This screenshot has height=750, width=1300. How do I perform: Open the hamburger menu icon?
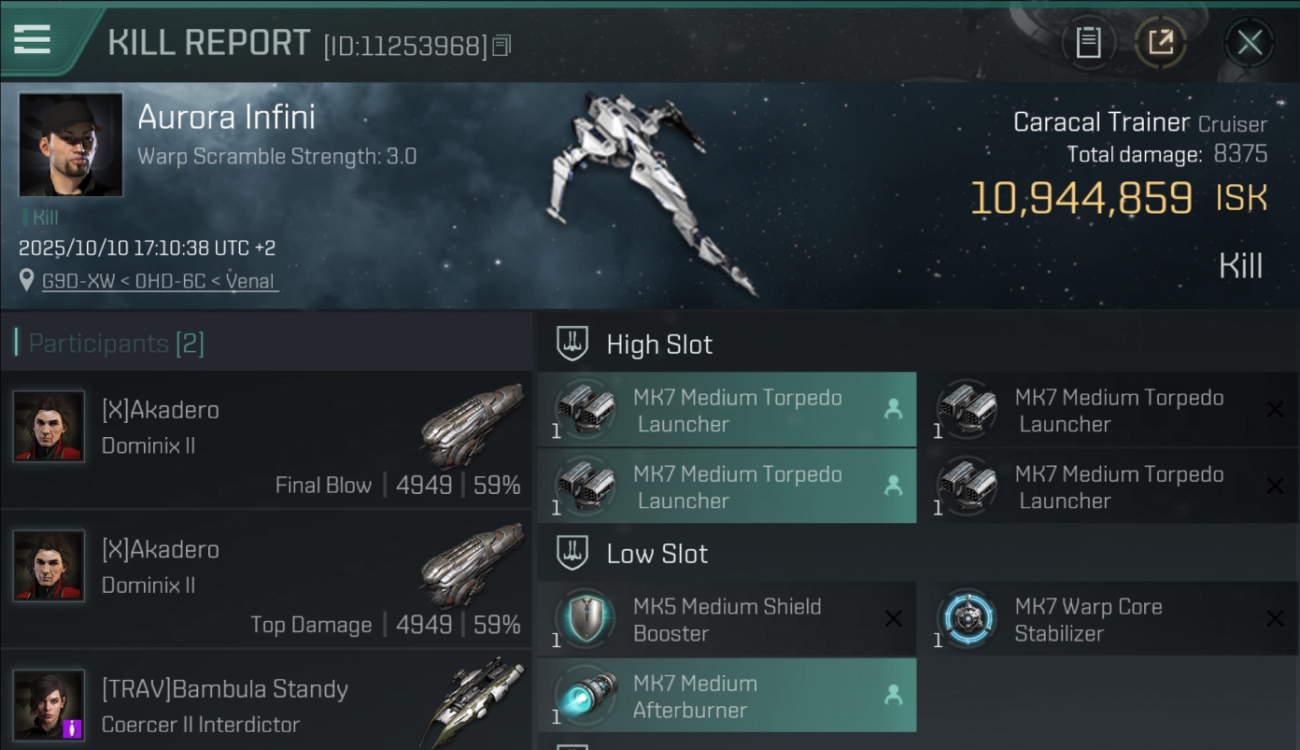click(x=32, y=39)
